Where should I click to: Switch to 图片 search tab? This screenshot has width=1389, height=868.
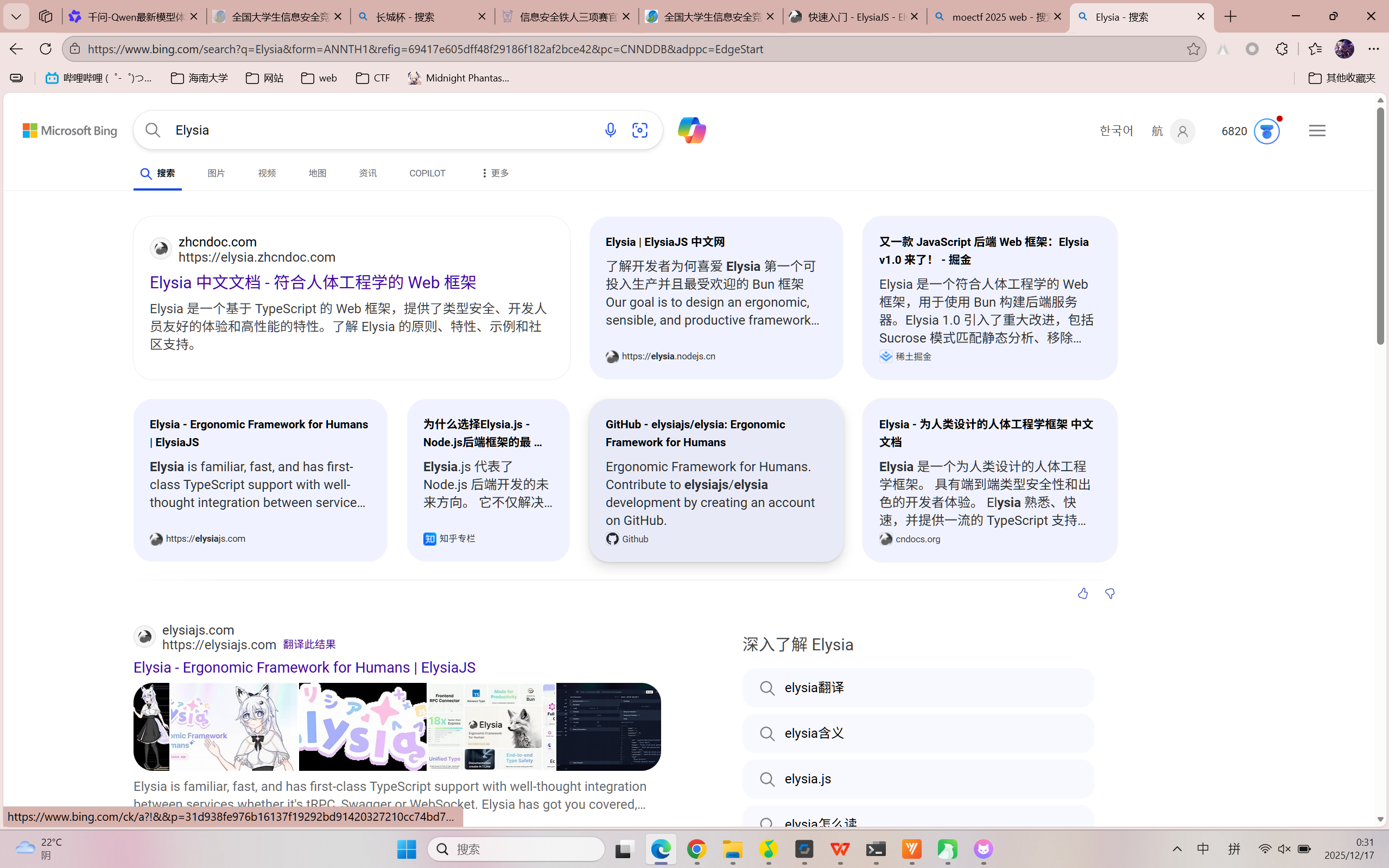pyautogui.click(x=217, y=173)
